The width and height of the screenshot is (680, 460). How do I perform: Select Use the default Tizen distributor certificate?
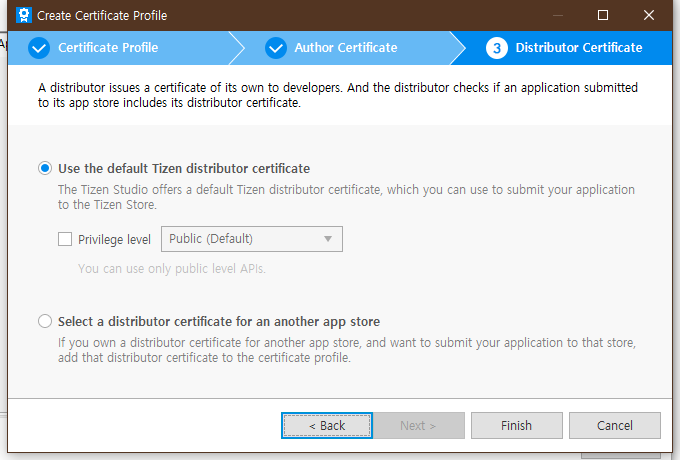tap(45, 168)
